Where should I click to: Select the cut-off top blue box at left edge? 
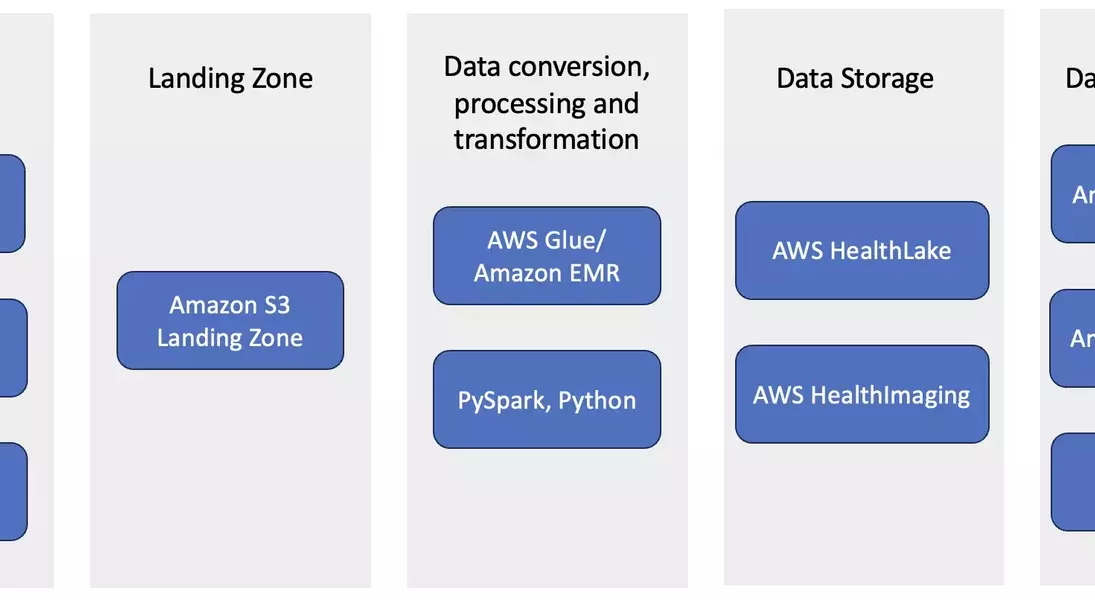(x=11, y=203)
